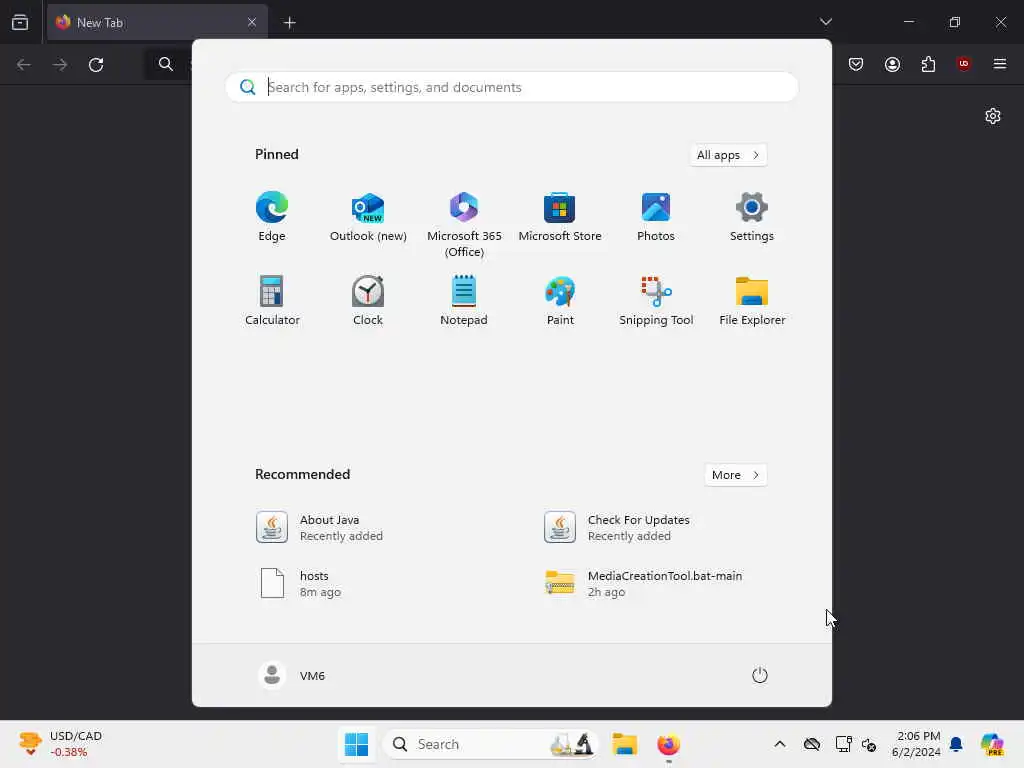Launch the Photos app

(x=656, y=217)
